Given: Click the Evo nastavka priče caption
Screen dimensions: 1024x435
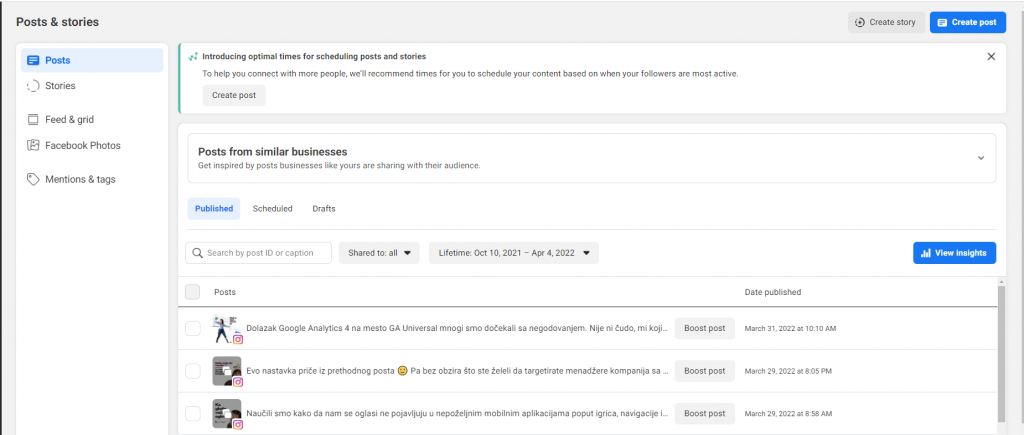Looking at the screenshot, I should coord(457,371).
